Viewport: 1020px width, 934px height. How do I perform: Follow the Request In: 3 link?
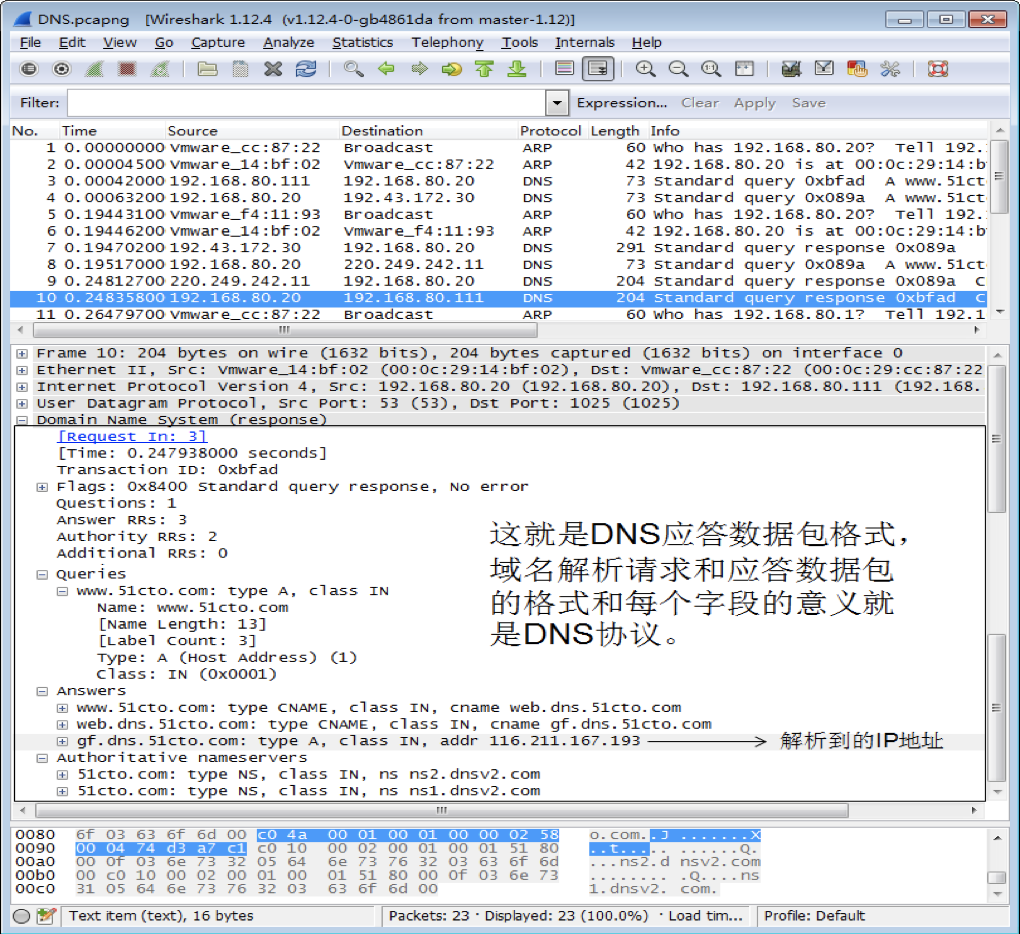click(132, 436)
